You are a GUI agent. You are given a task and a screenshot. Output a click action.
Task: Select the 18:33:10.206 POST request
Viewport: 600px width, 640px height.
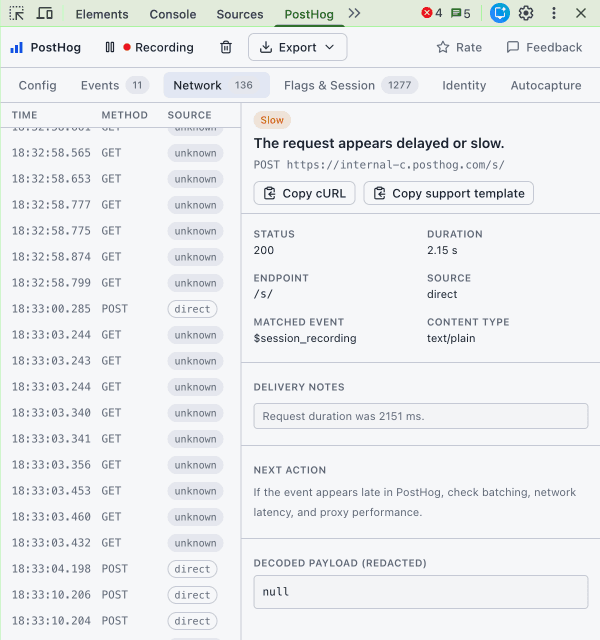pyautogui.click(x=120, y=595)
